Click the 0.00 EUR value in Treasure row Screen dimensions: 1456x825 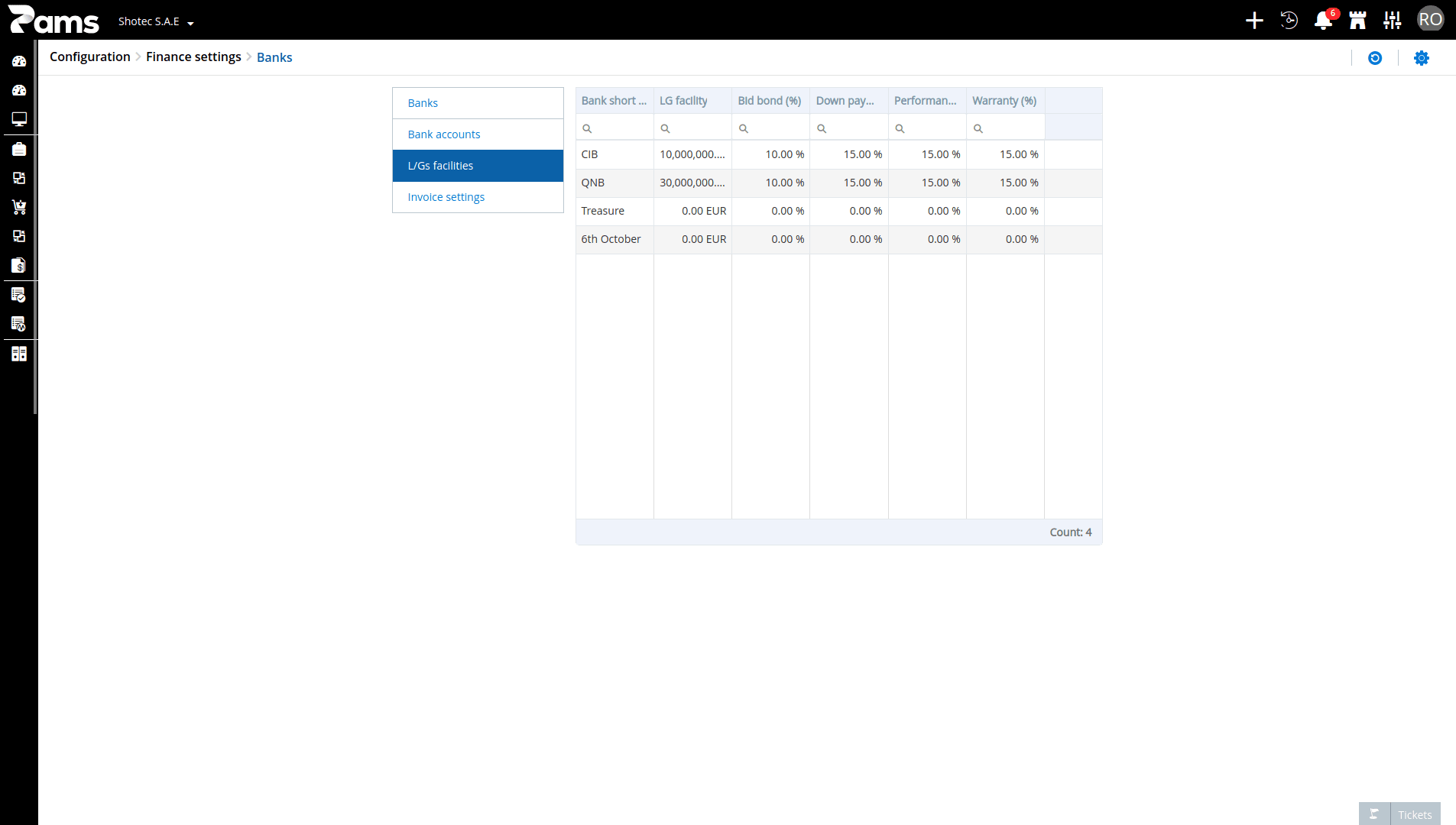pos(704,211)
